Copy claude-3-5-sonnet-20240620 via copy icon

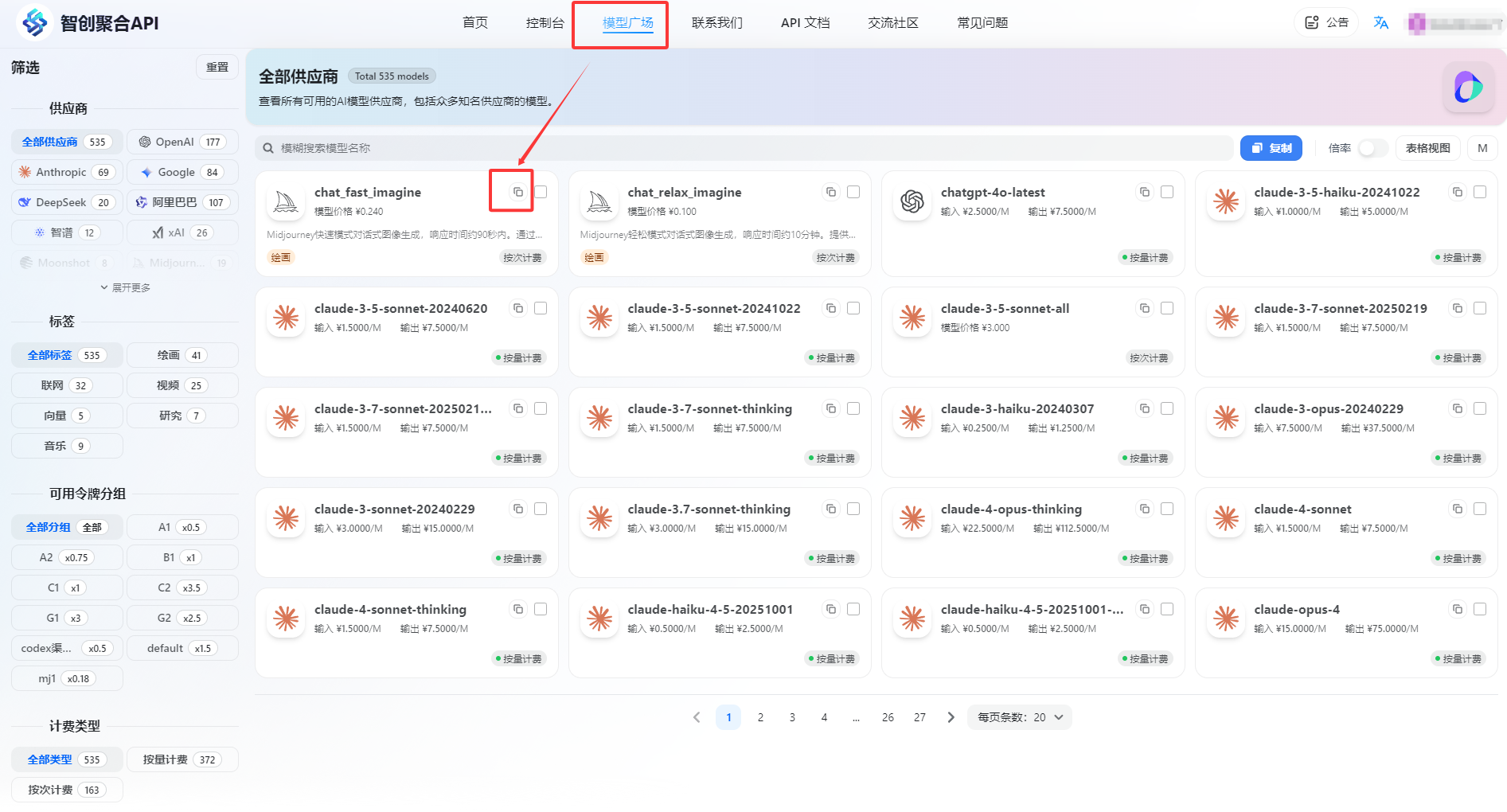point(518,308)
